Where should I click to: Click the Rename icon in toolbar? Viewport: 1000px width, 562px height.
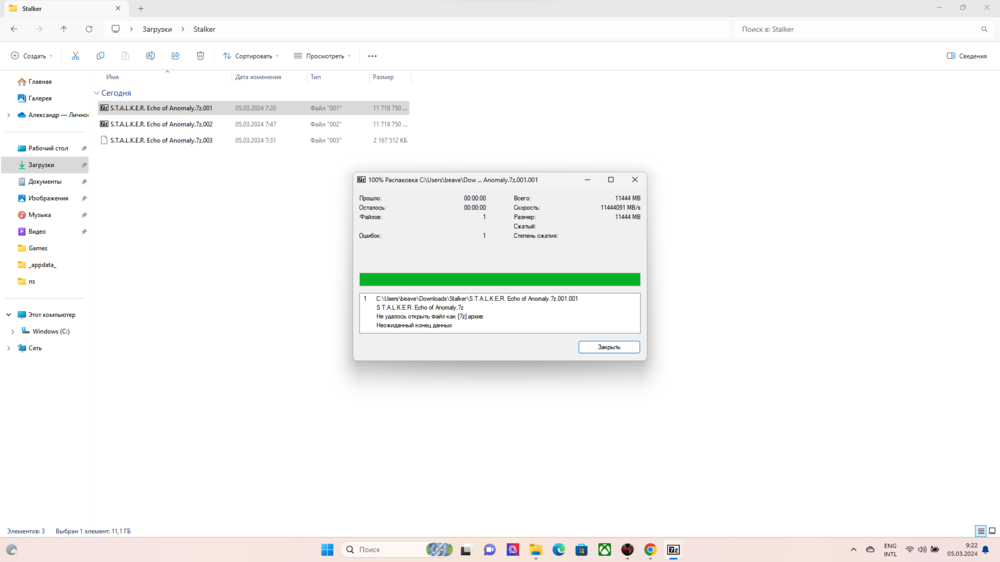(150, 56)
